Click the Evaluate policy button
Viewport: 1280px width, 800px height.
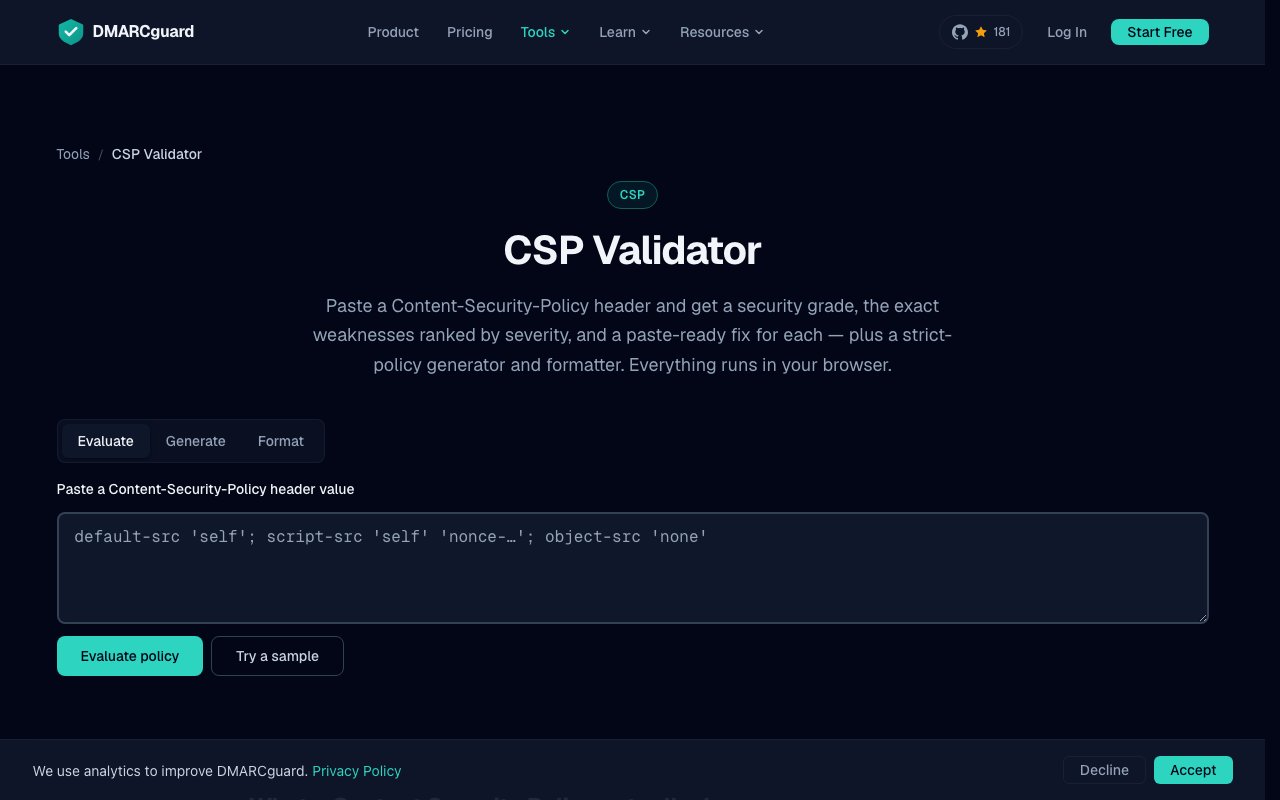[x=130, y=656]
